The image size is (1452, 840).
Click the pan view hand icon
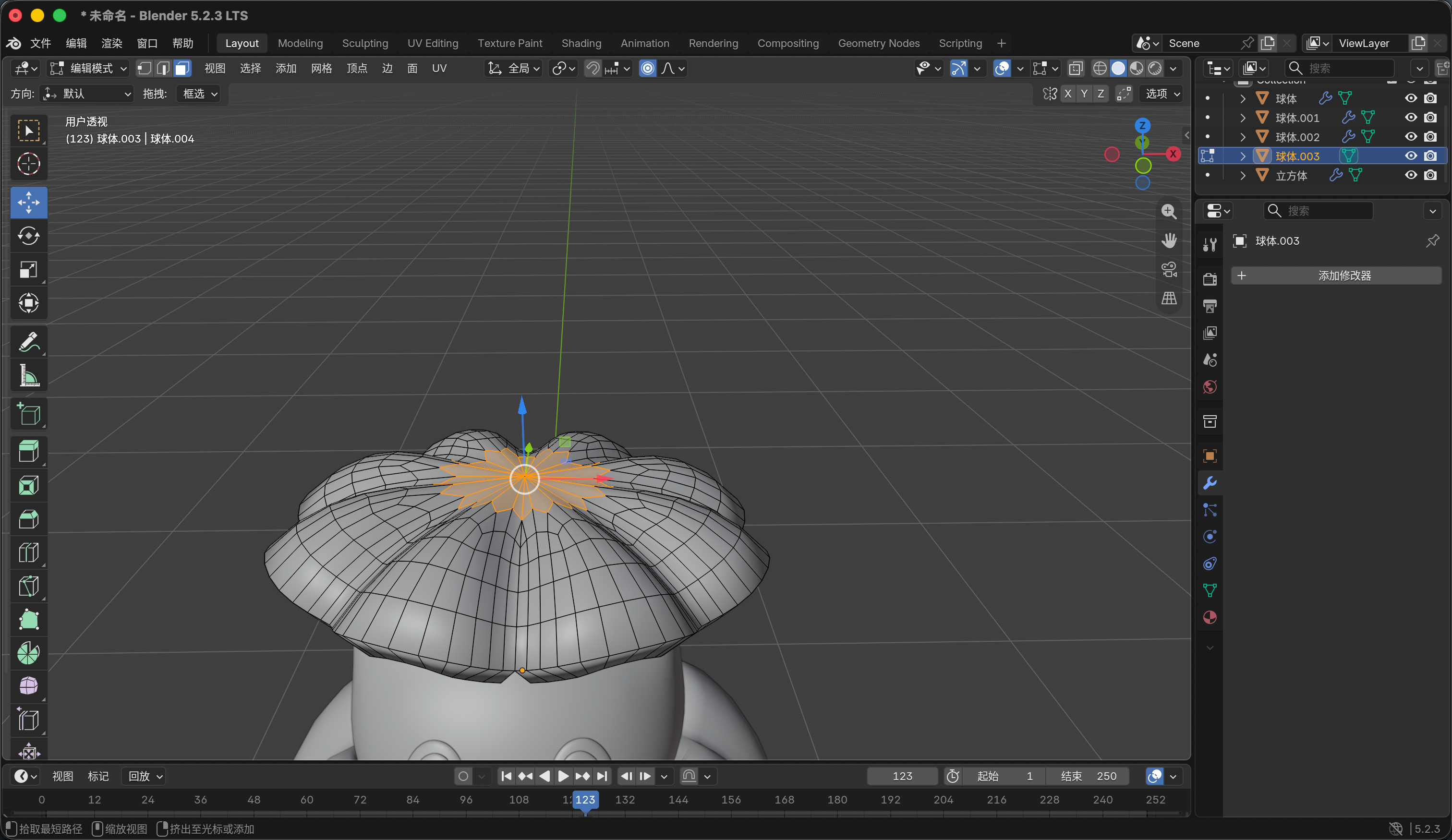(x=1169, y=240)
